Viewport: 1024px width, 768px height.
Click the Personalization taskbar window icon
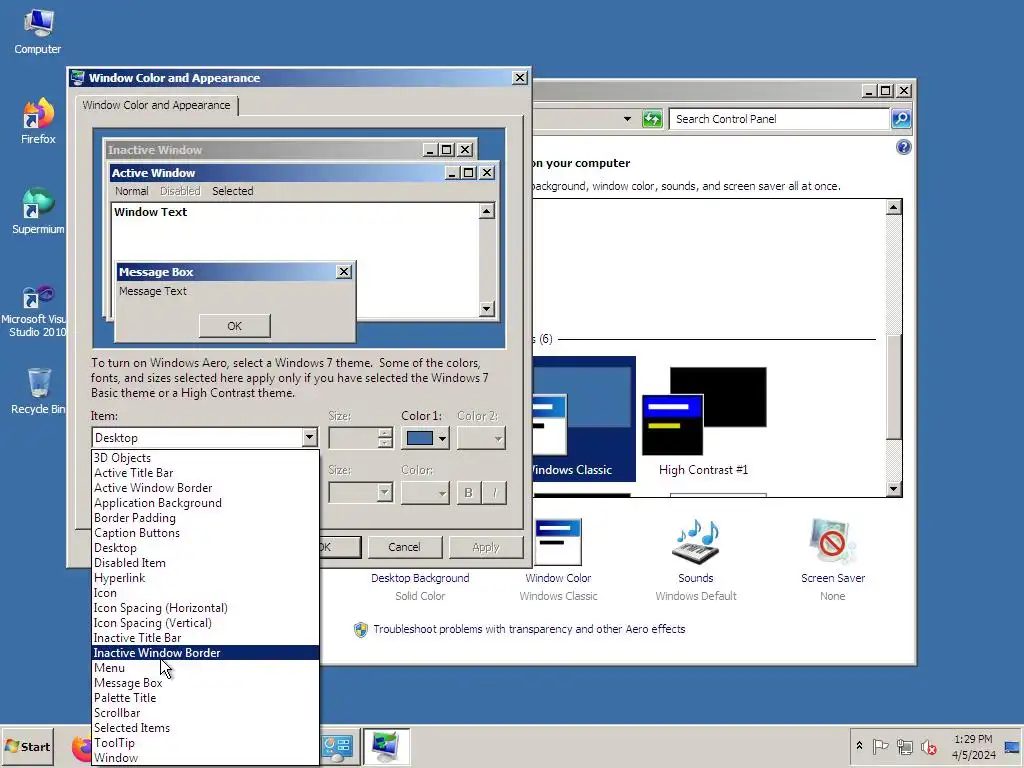point(386,746)
